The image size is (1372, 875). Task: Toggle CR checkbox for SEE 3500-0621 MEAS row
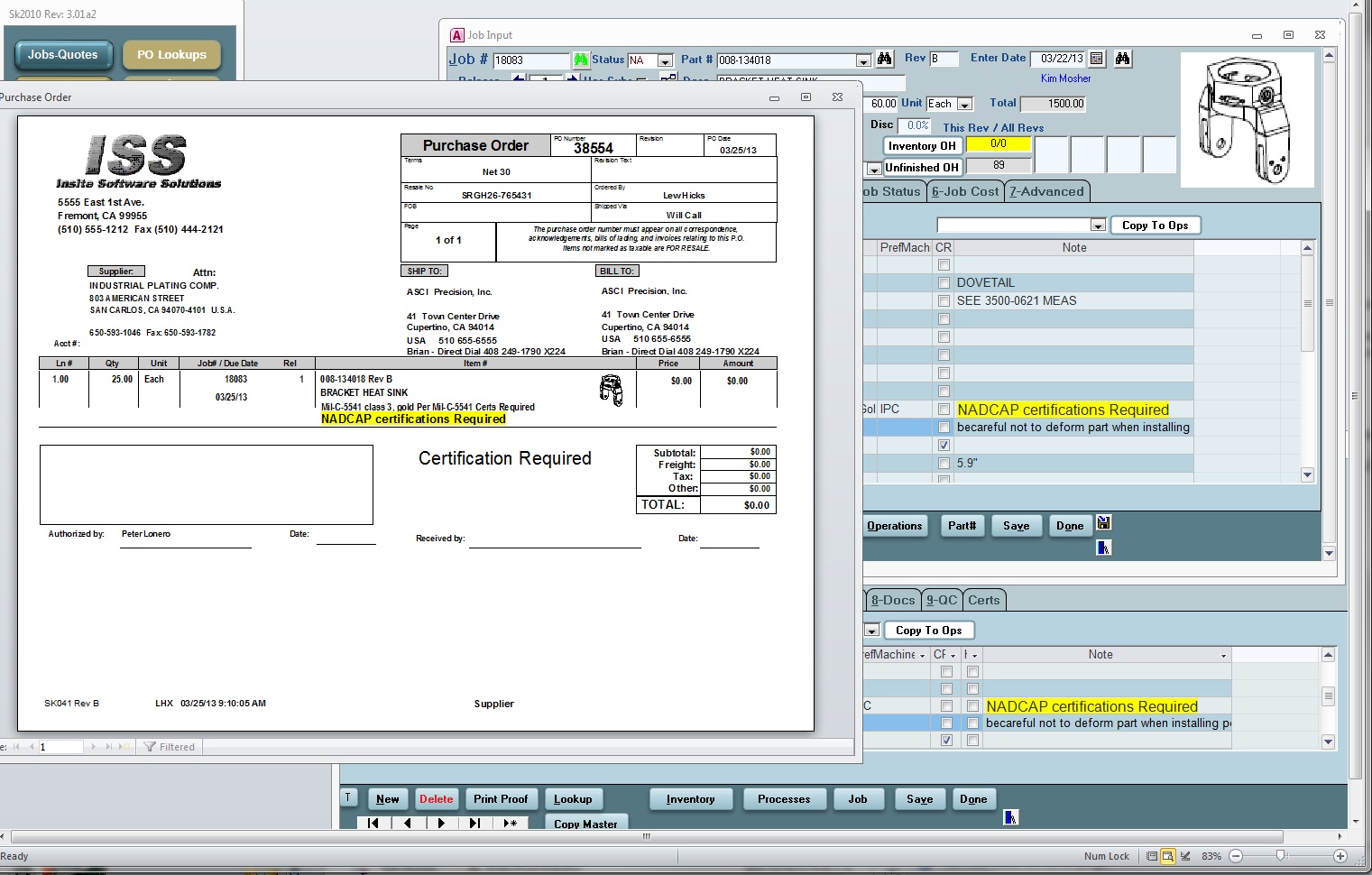coord(944,301)
